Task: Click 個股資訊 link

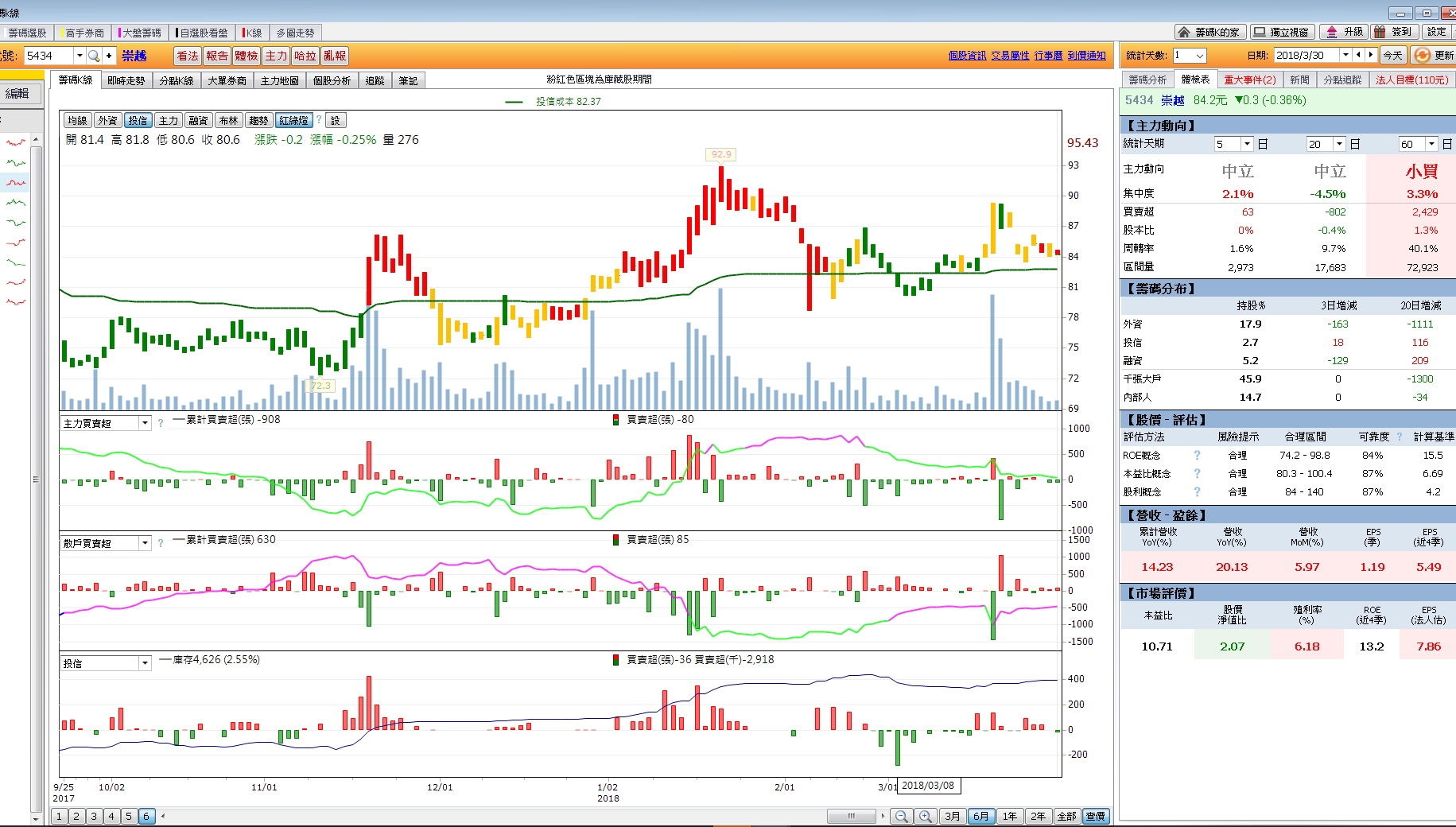Action: [967, 56]
